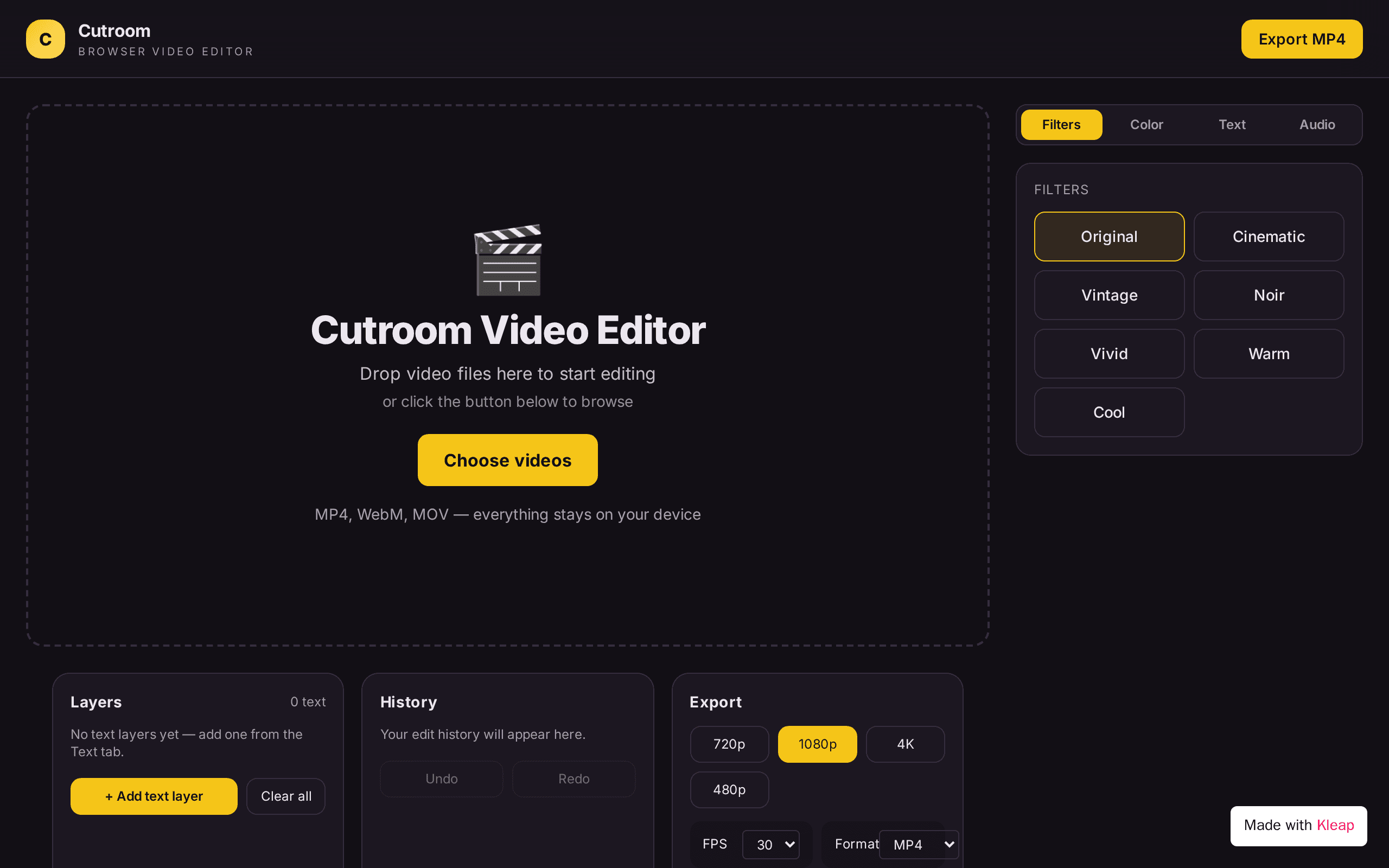Click the Cutroom yellow C logo
1389x868 pixels.
point(46,39)
